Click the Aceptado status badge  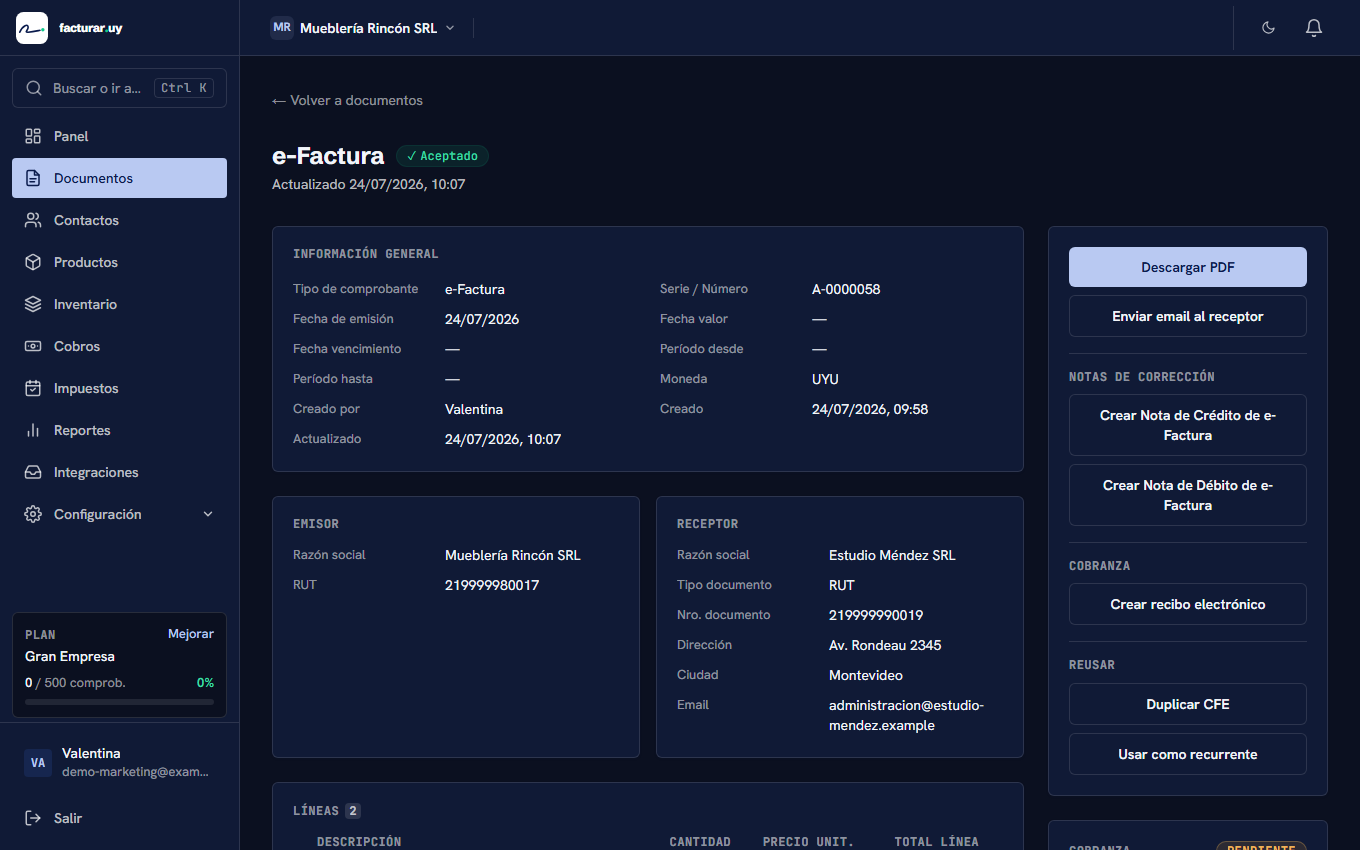tap(442, 156)
